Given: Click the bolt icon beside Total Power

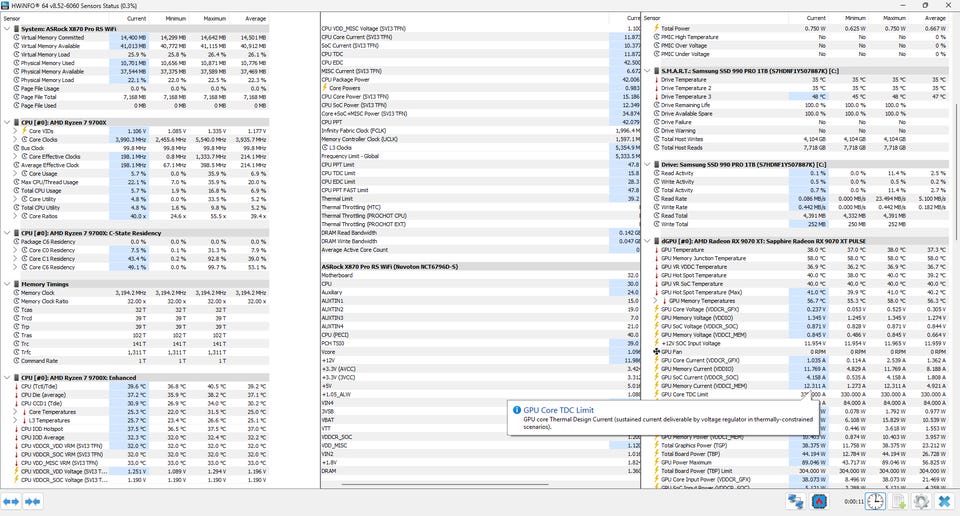Looking at the screenshot, I should coord(656,28).
